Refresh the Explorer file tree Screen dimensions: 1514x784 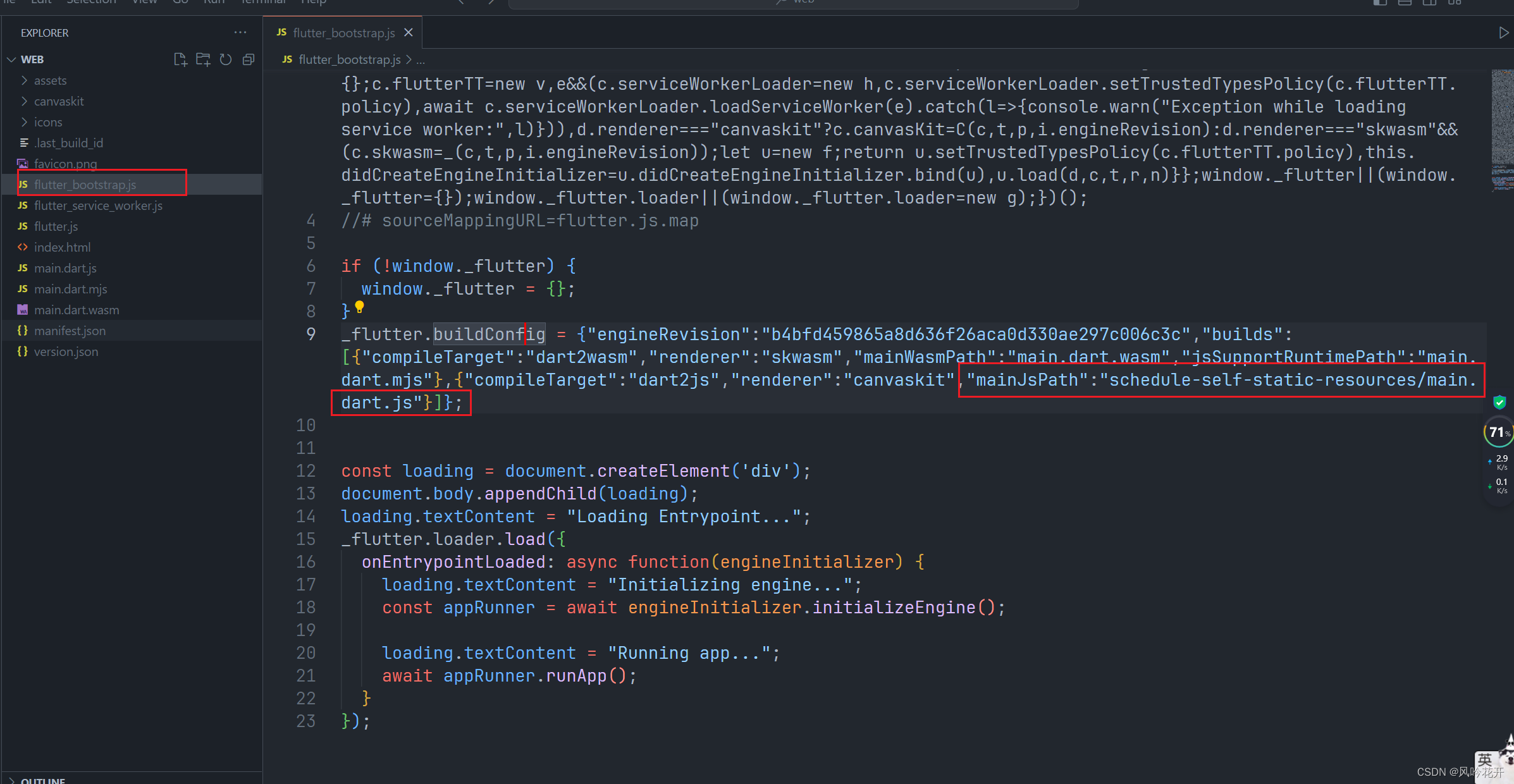tap(226, 59)
